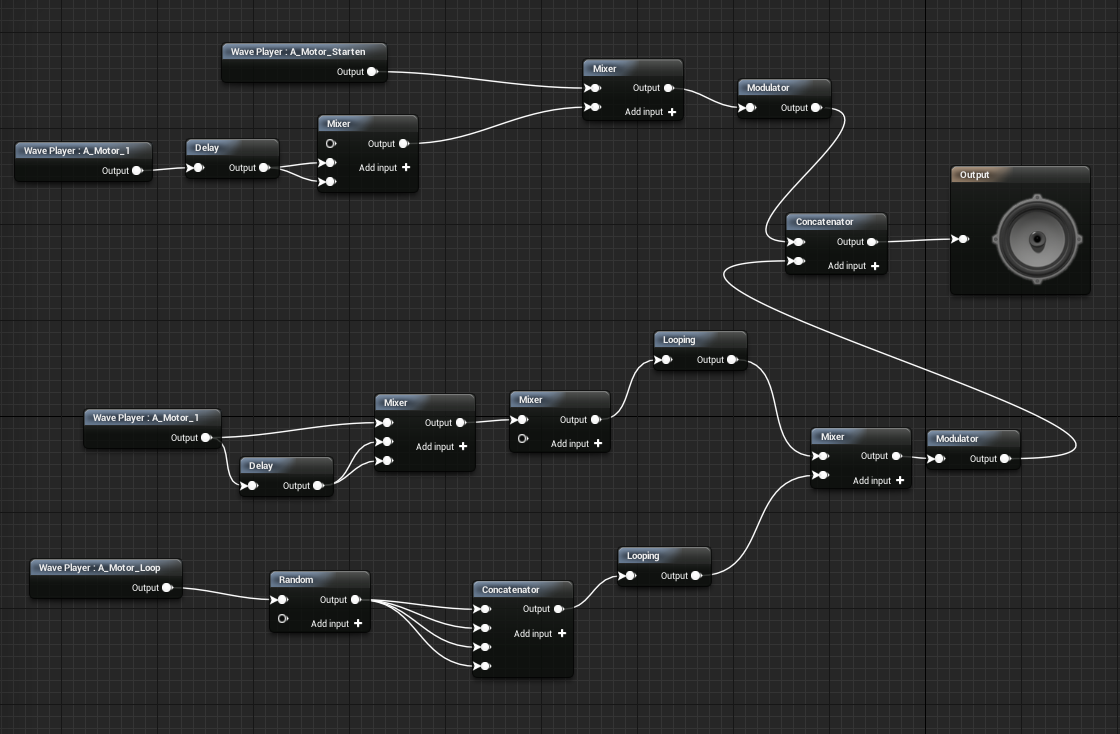Click second input pin of Mixer feeding the upper Modulator

pyautogui.click(x=594, y=107)
